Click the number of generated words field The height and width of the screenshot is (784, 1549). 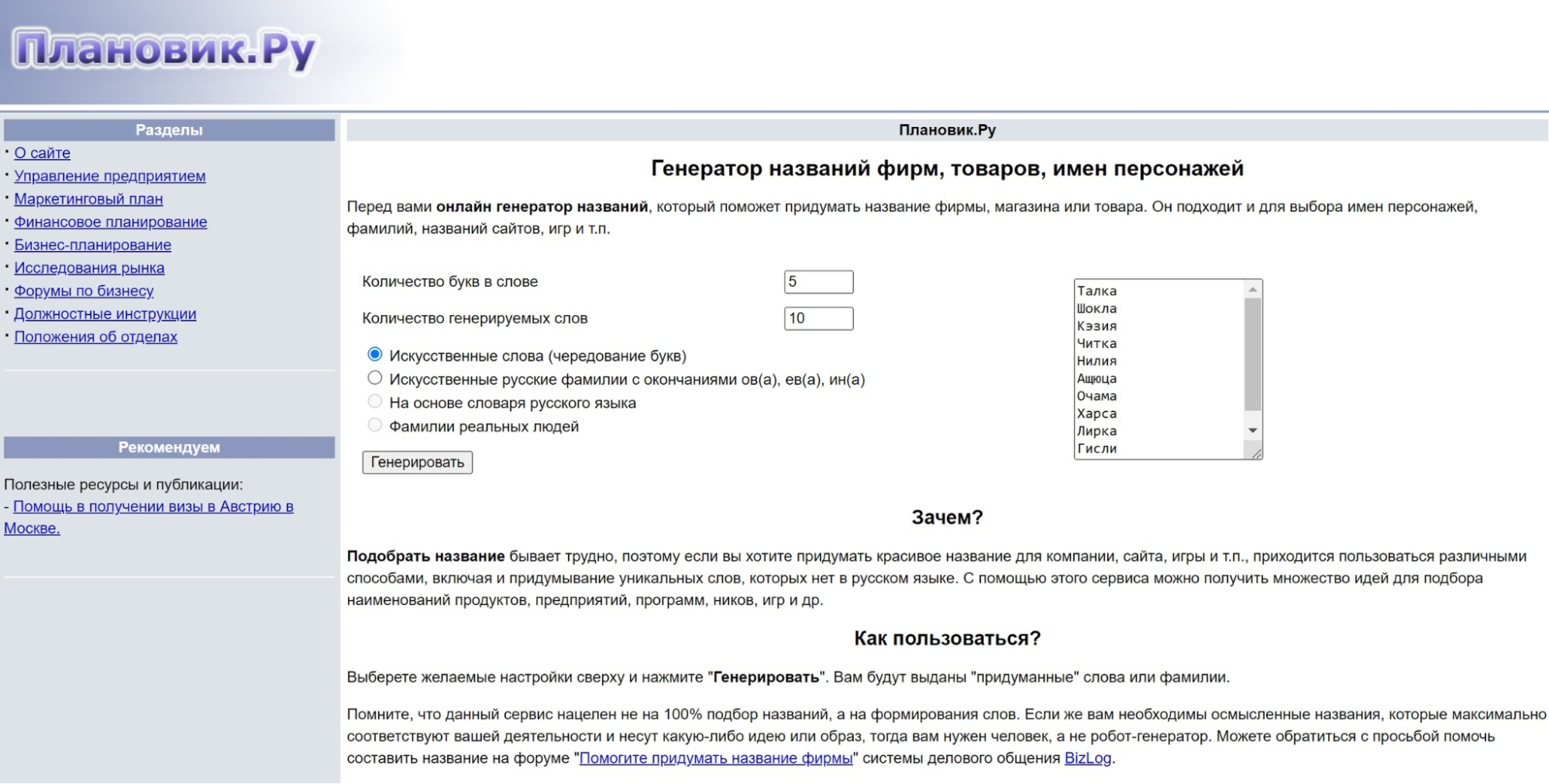(818, 318)
